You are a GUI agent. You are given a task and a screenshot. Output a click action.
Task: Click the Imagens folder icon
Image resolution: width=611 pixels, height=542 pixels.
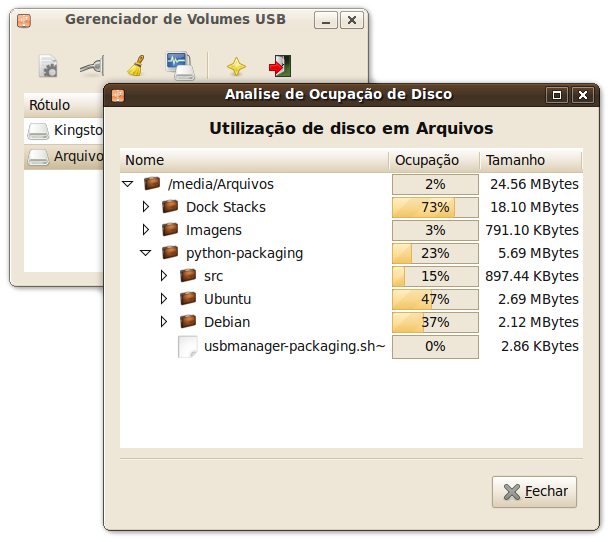pos(170,229)
